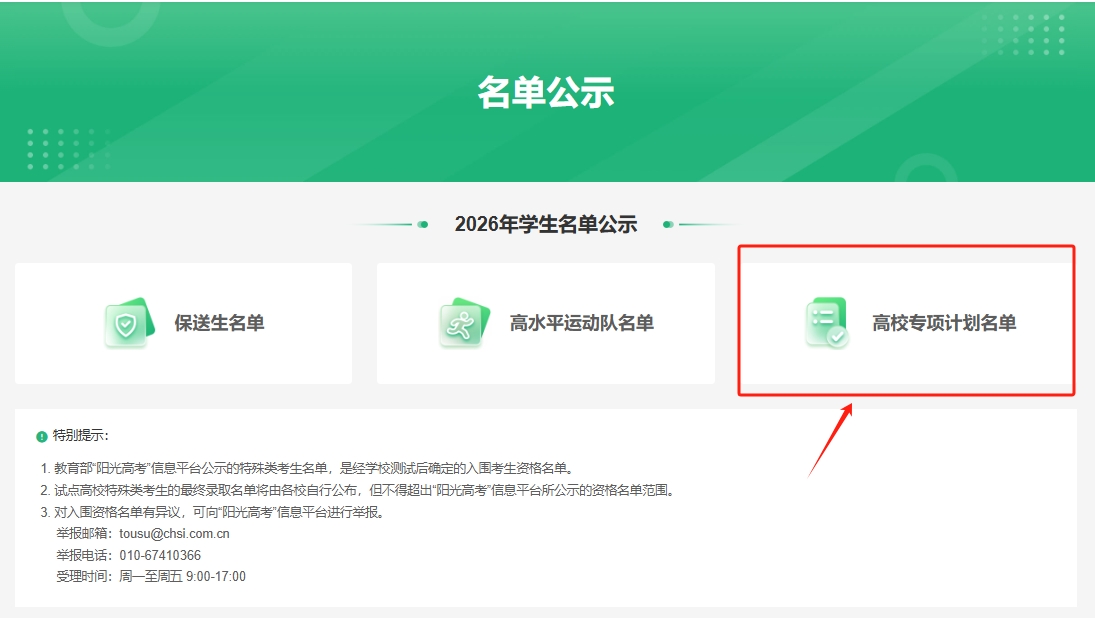Click the 名单公示 banner title
The image size is (1095, 618).
click(x=546, y=92)
